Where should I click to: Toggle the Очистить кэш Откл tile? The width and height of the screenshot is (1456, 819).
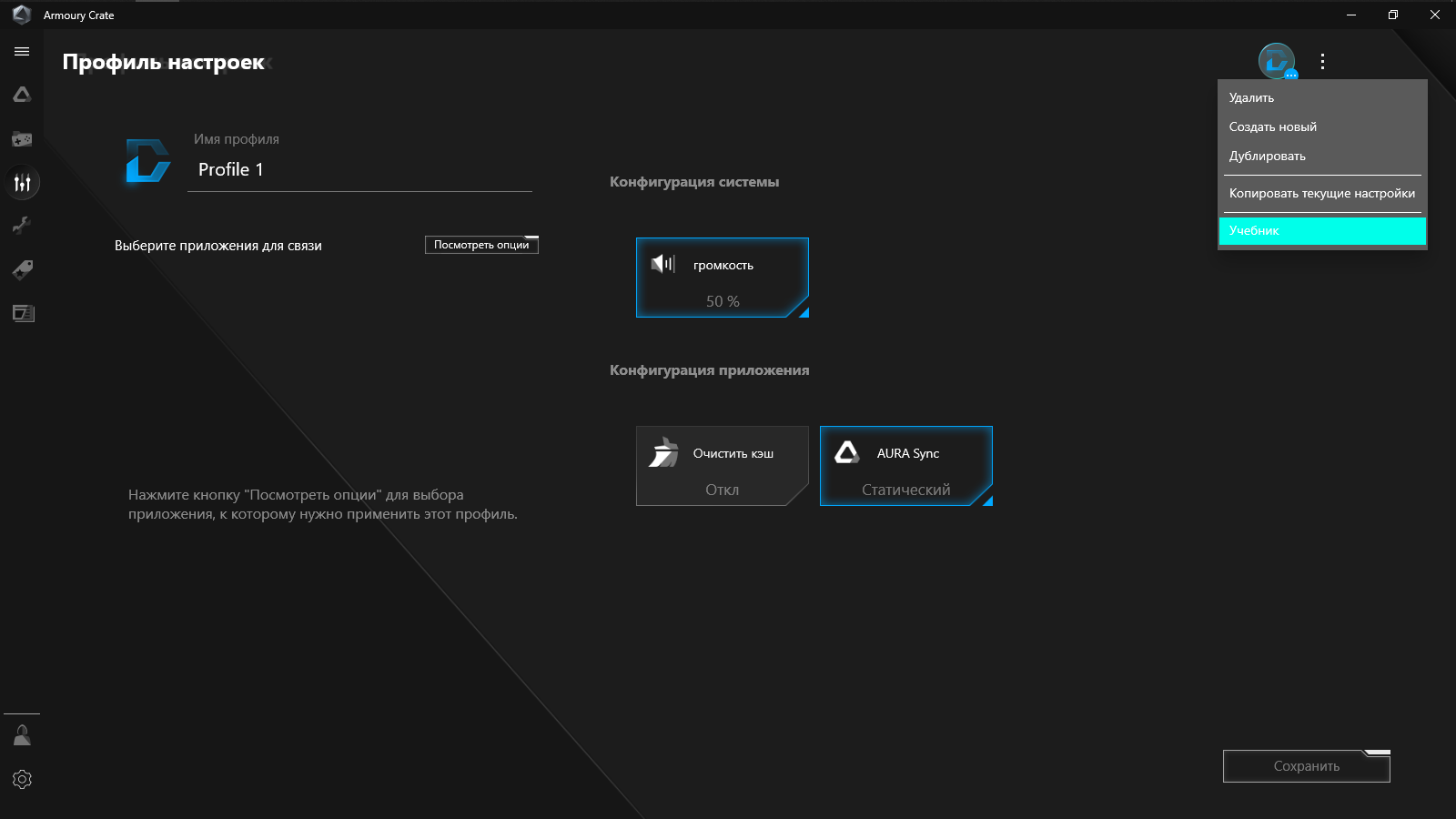coord(723,466)
